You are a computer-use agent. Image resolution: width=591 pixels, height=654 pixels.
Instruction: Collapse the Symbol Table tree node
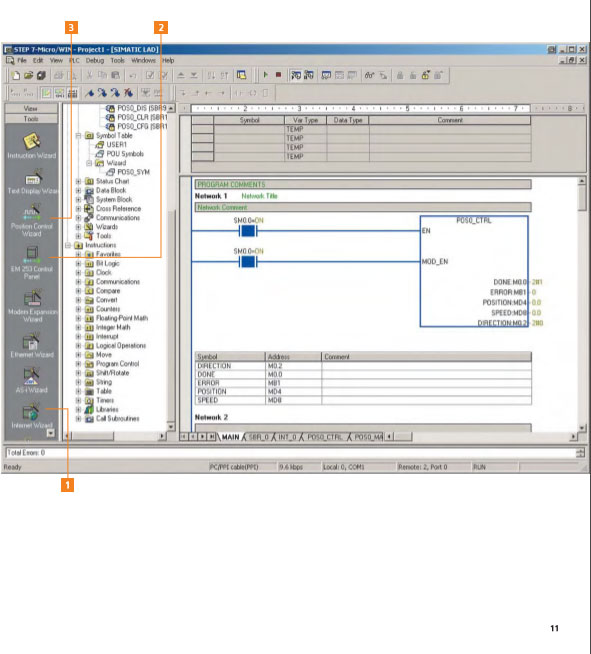(x=78, y=136)
